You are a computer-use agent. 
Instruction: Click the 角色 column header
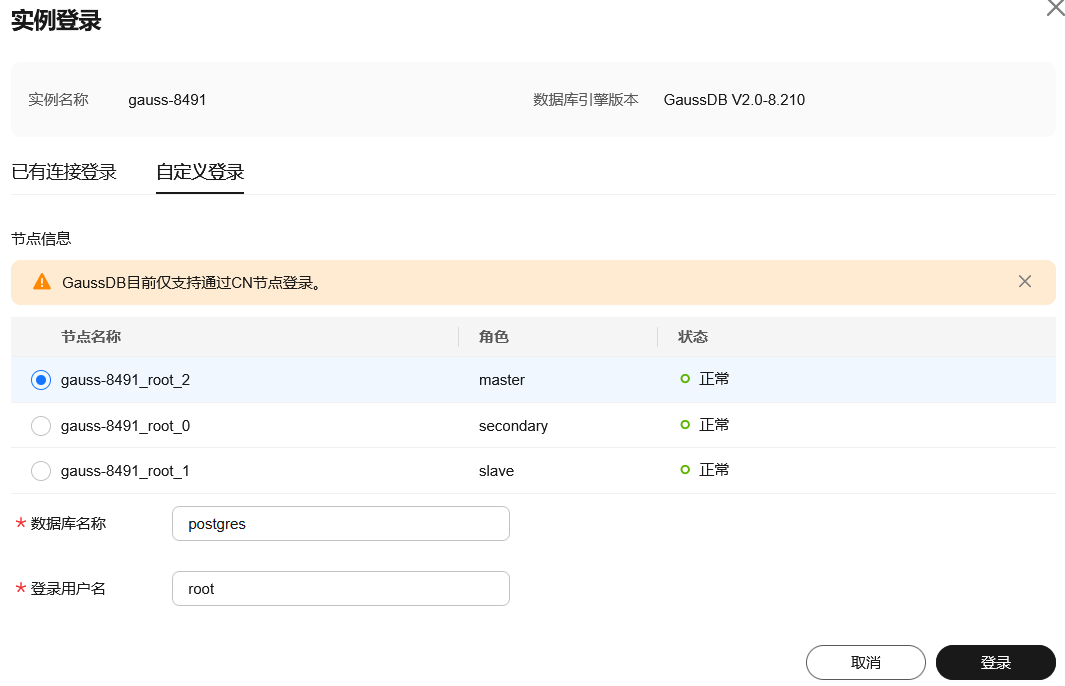494,337
